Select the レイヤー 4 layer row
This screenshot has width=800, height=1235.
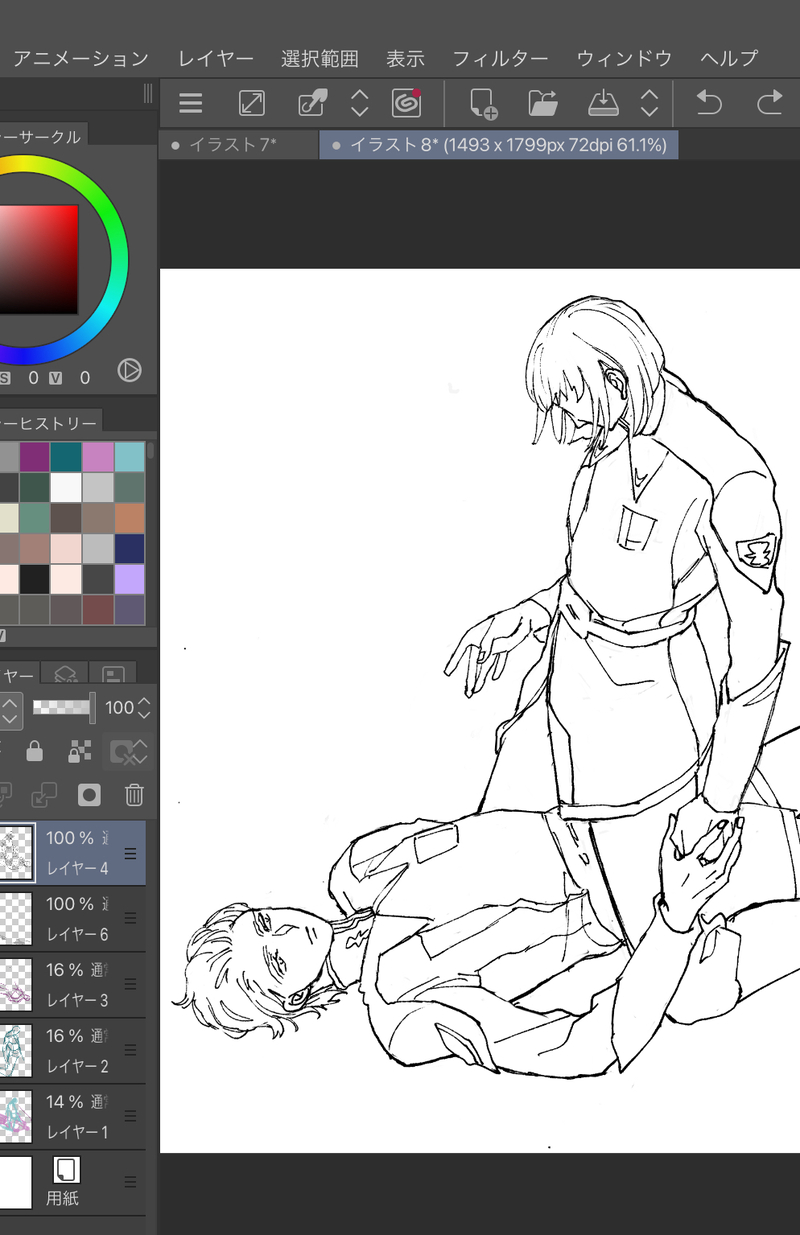[73, 852]
